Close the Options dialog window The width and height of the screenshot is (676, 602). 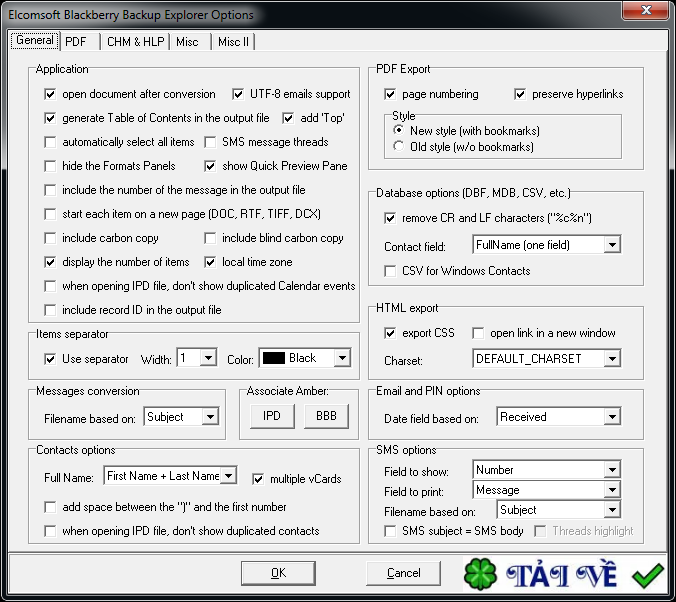(x=646, y=10)
